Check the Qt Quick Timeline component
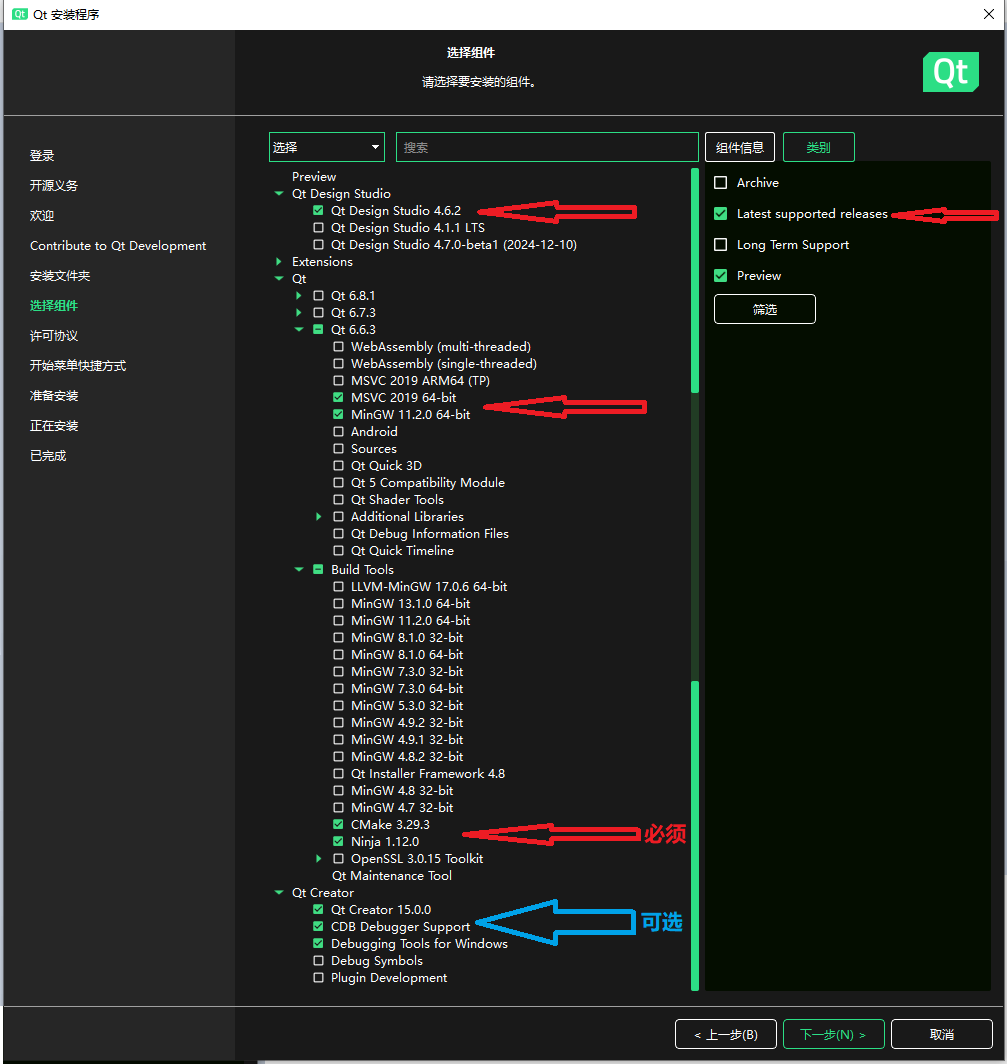Image resolution: width=1007 pixels, height=1064 pixels. [x=338, y=550]
